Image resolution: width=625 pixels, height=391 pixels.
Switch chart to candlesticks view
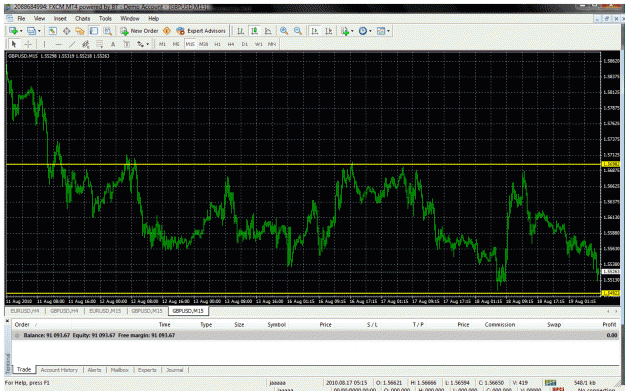[254, 31]
